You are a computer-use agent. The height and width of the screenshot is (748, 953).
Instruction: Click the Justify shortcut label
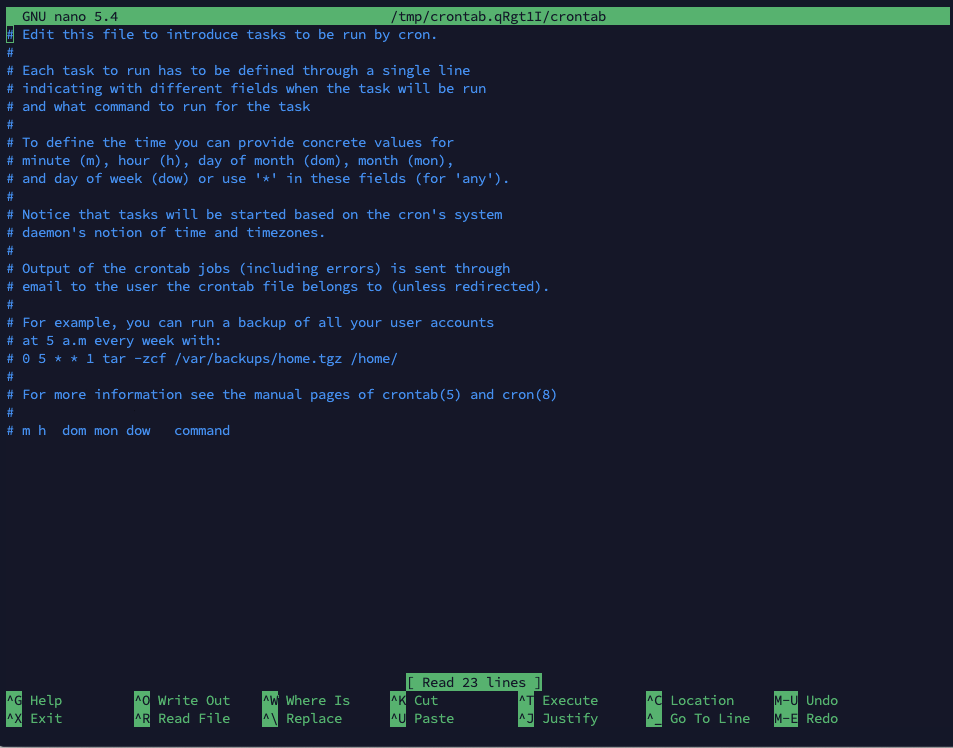point(570,719)
